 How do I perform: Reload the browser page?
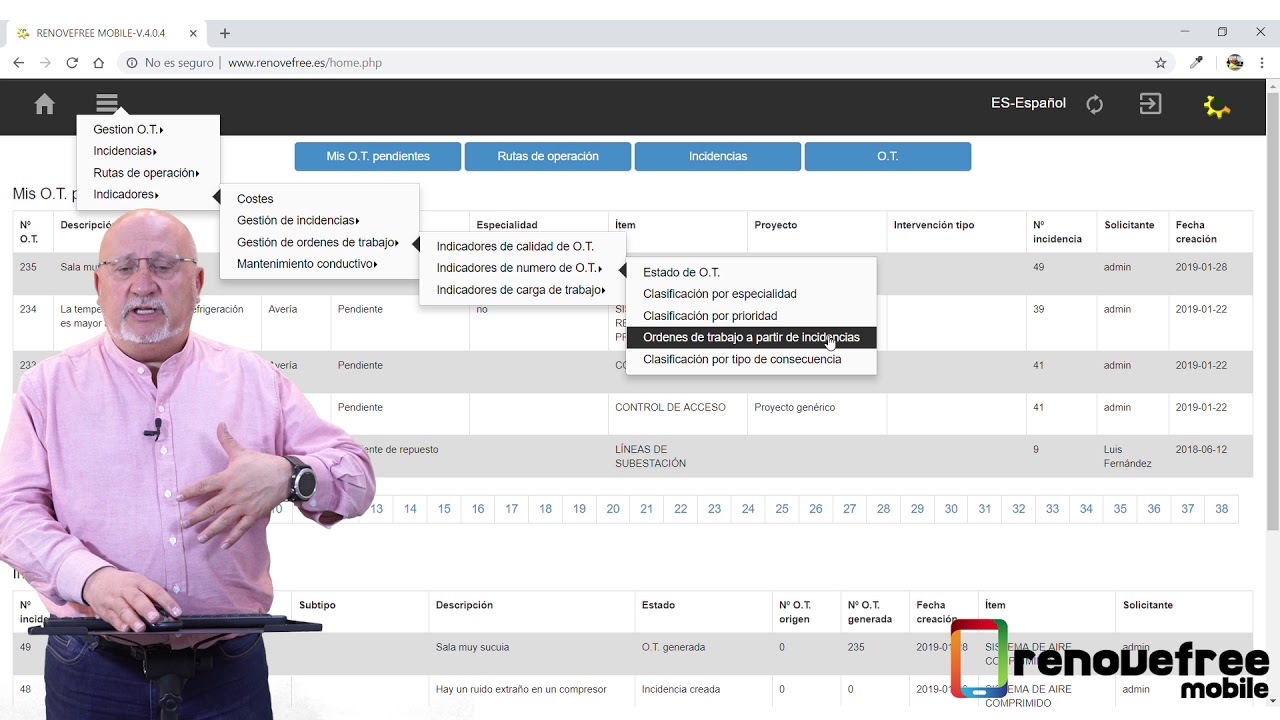(72, 62)
